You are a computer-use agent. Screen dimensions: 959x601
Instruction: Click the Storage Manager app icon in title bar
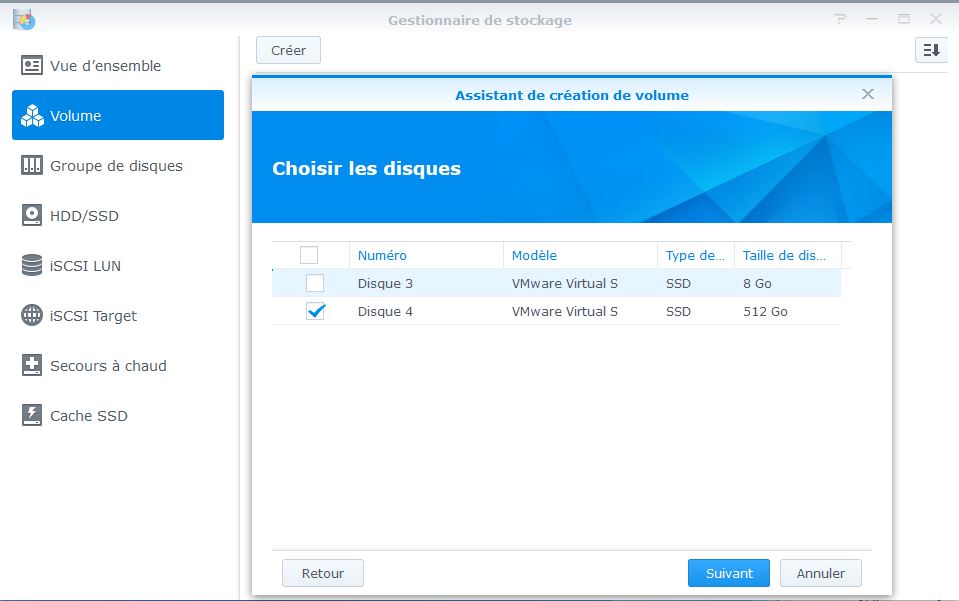click(24, 20)
